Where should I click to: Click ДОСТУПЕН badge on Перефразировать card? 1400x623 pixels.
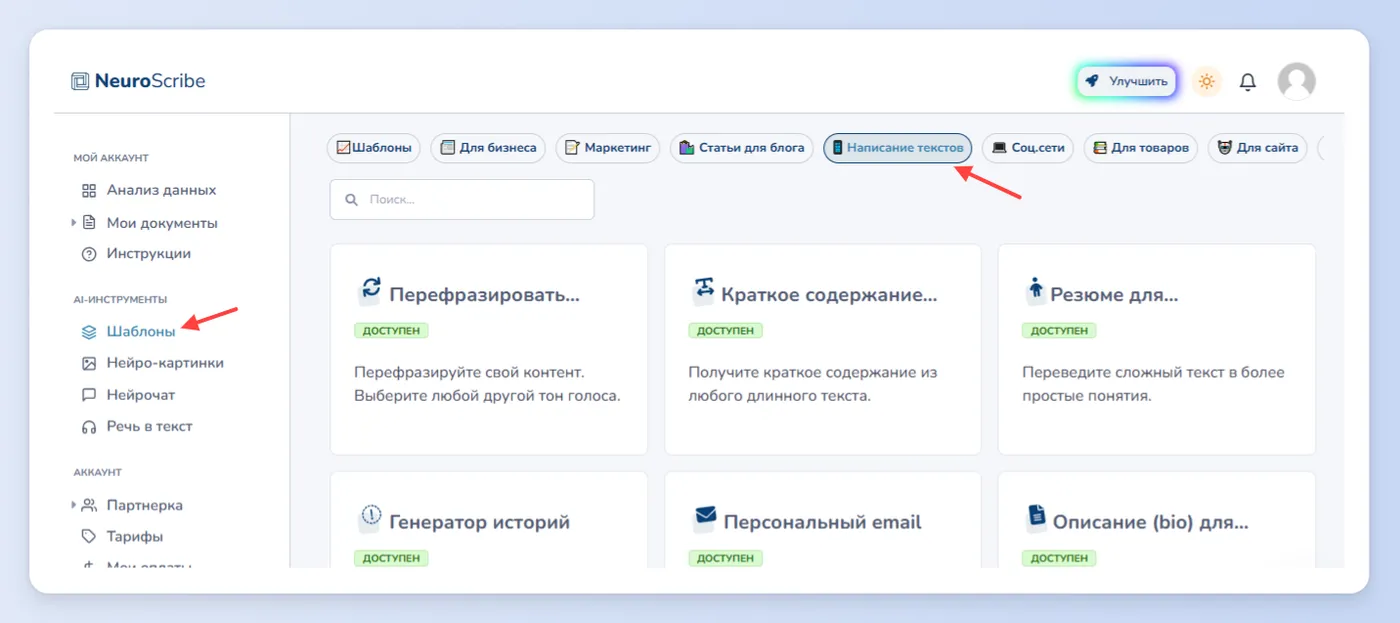coord(391,330)
